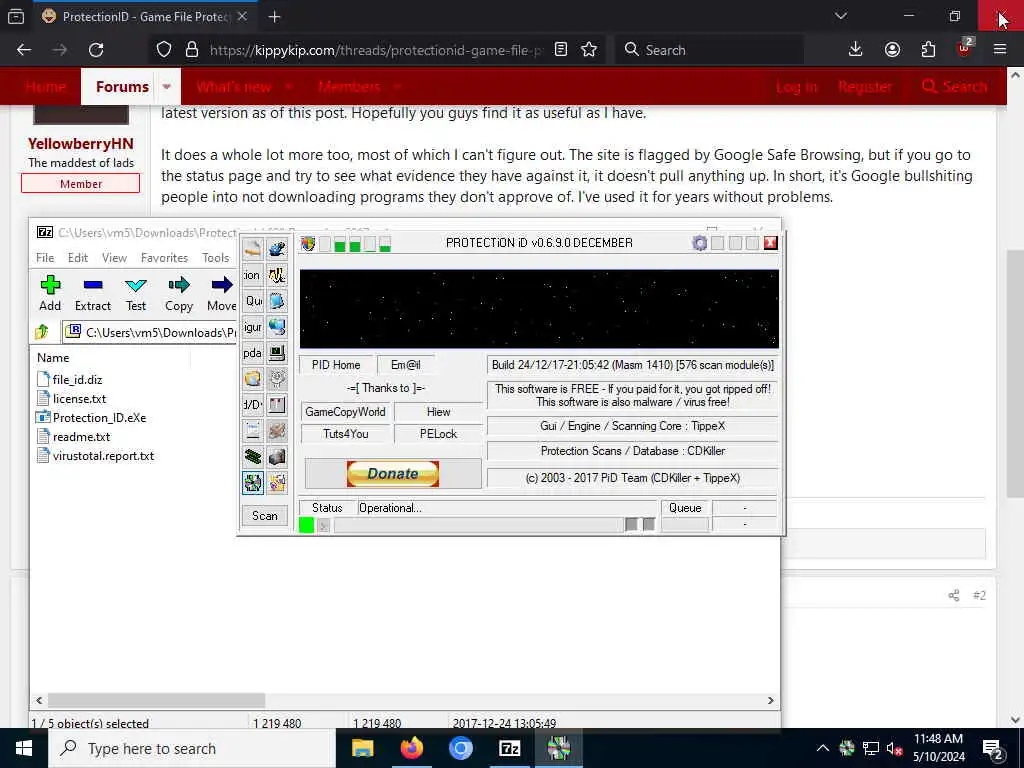Open the Edit menu in 7-Zip

click(78, 258)
